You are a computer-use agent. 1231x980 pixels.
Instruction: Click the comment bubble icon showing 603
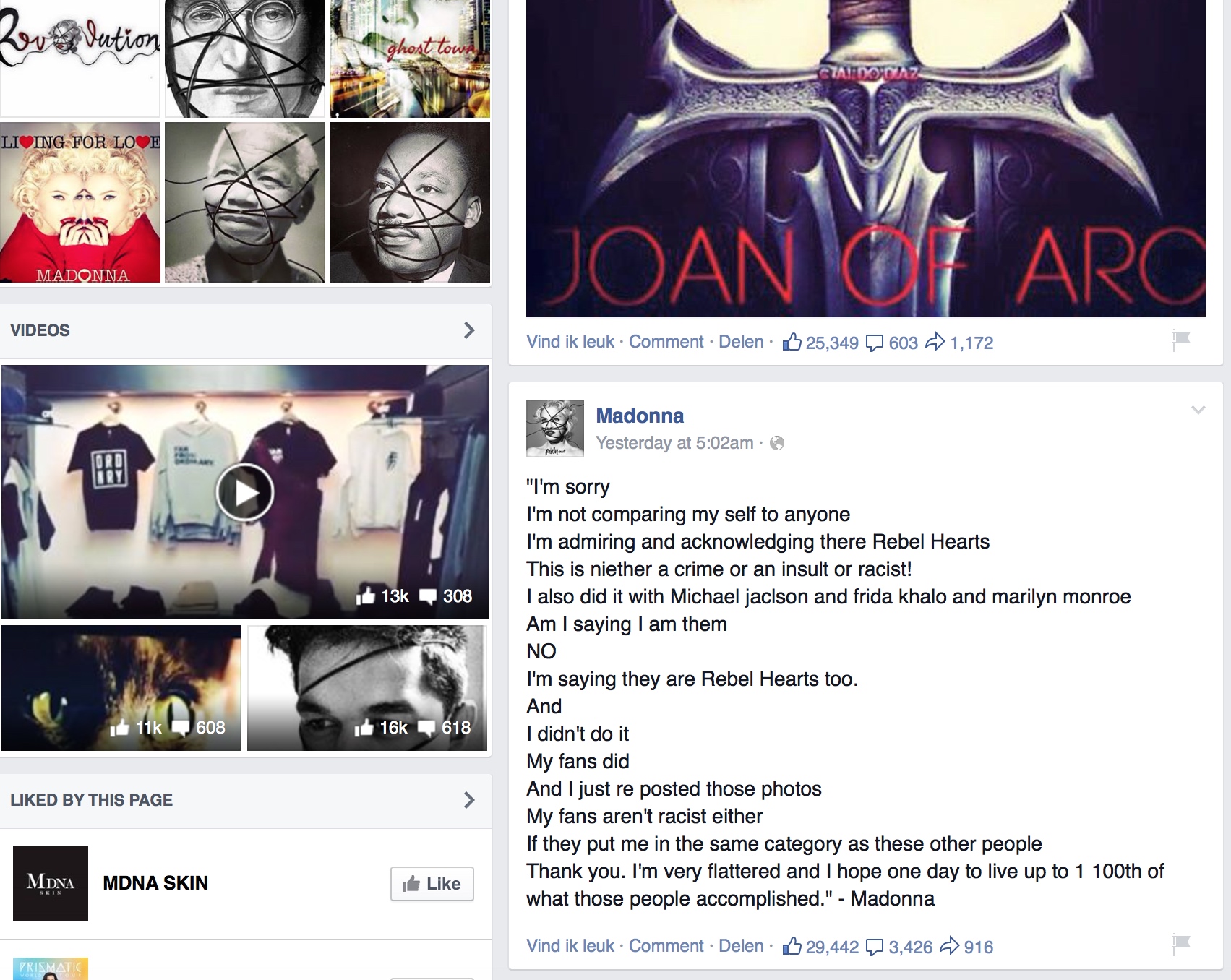(x=875, y=343)
